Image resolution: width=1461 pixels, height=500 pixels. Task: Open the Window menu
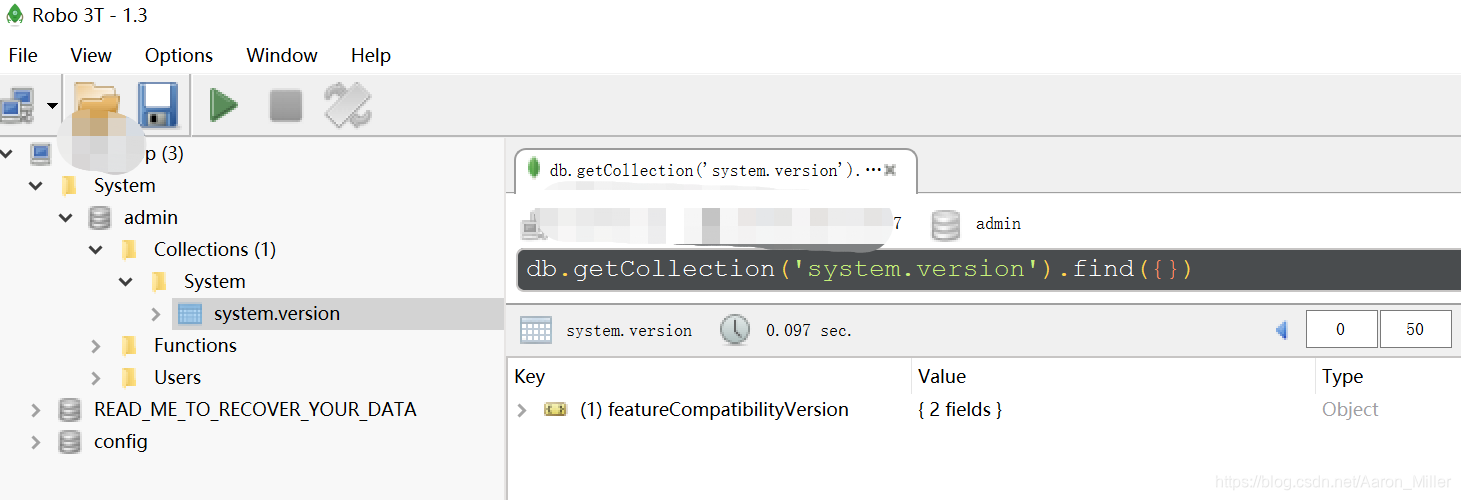coord(282,55)
